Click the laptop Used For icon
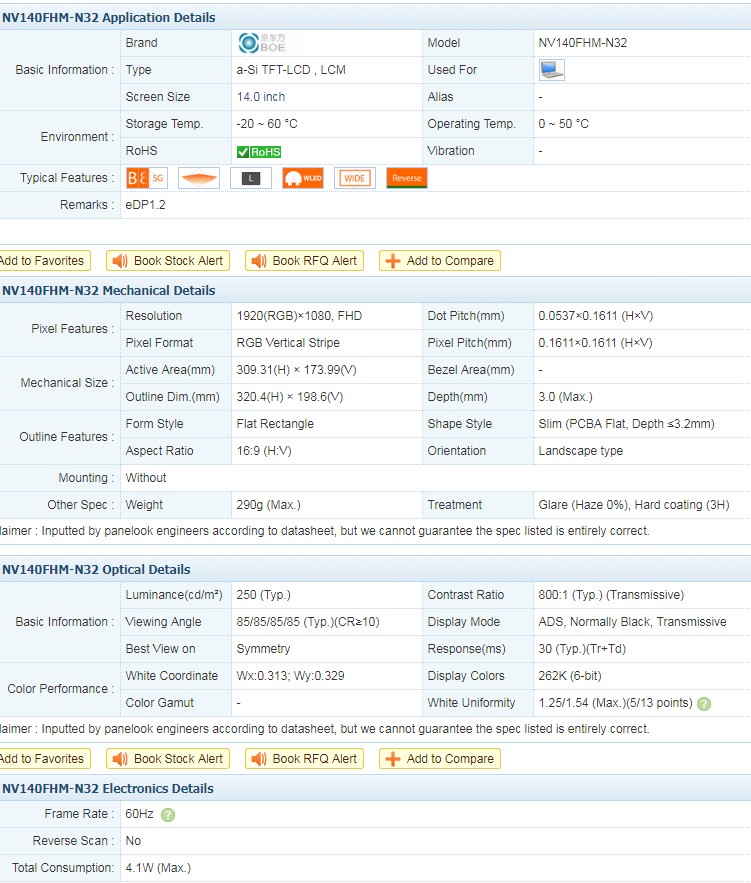751x883 pixels. click(551, 70)
